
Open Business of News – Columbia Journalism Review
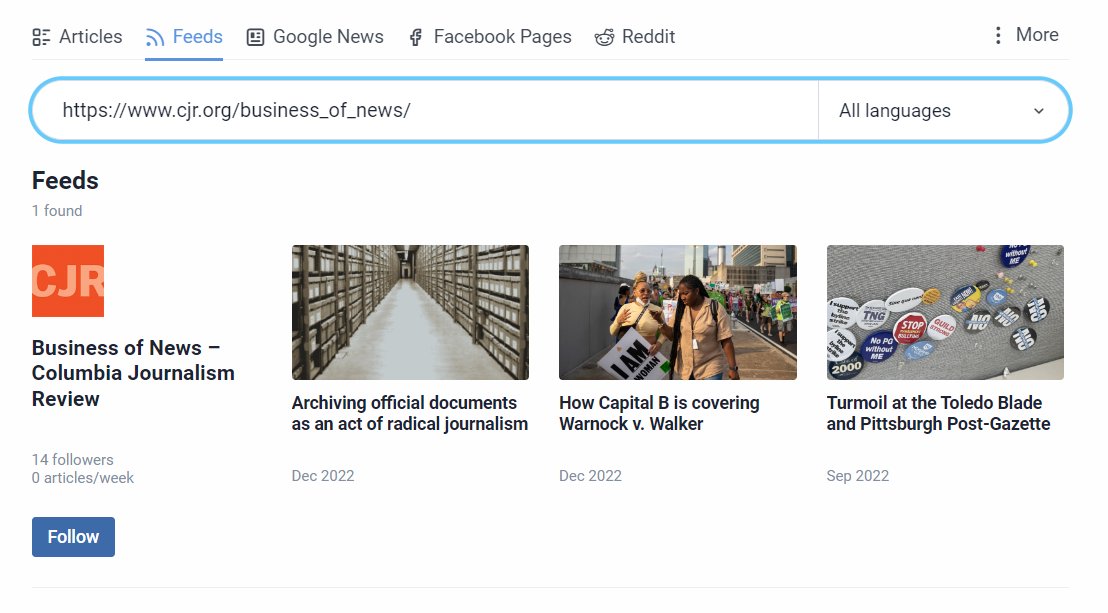tap(133, 373)
